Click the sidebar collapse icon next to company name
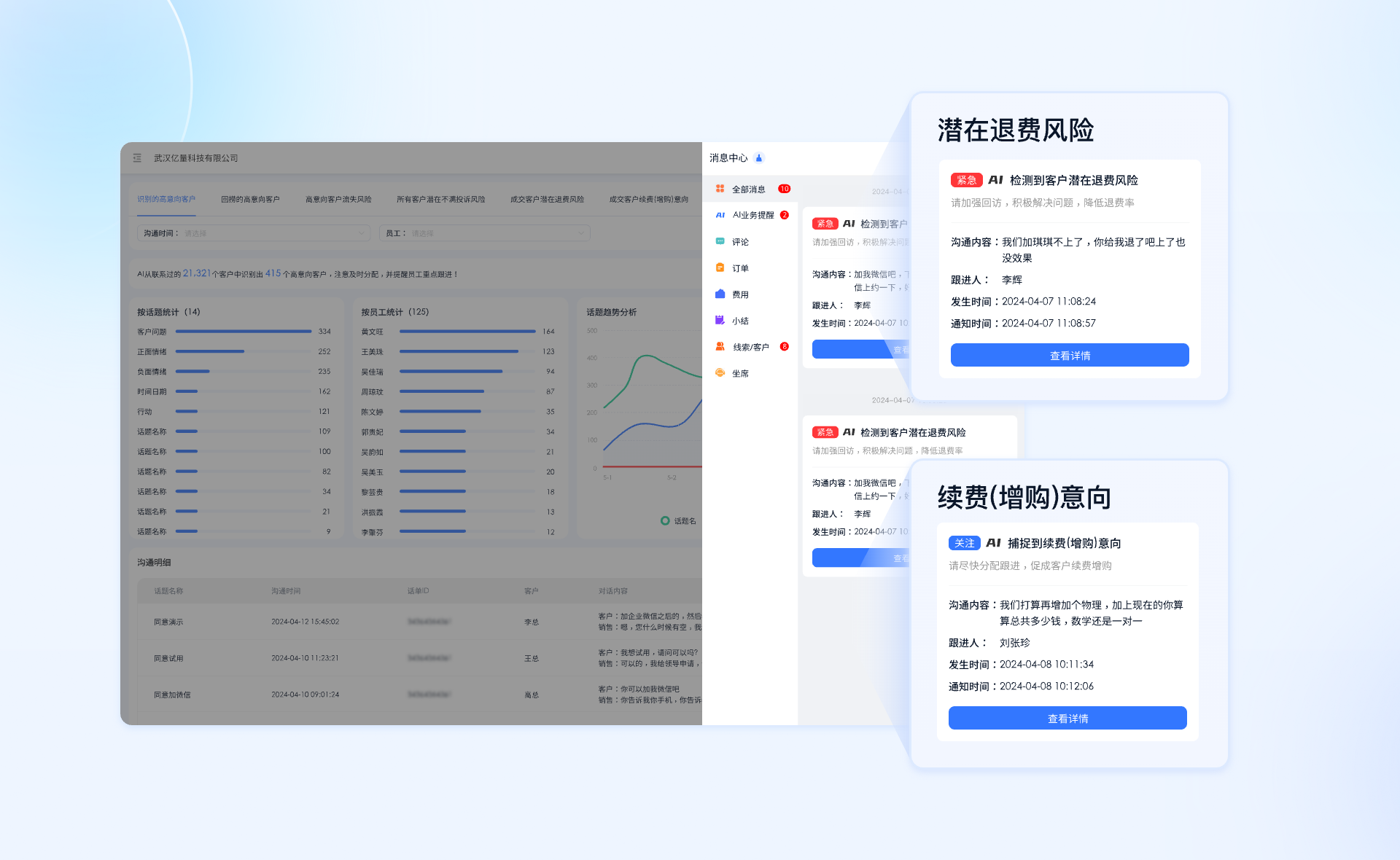The image size is (1400, 860). pos(136,157)
